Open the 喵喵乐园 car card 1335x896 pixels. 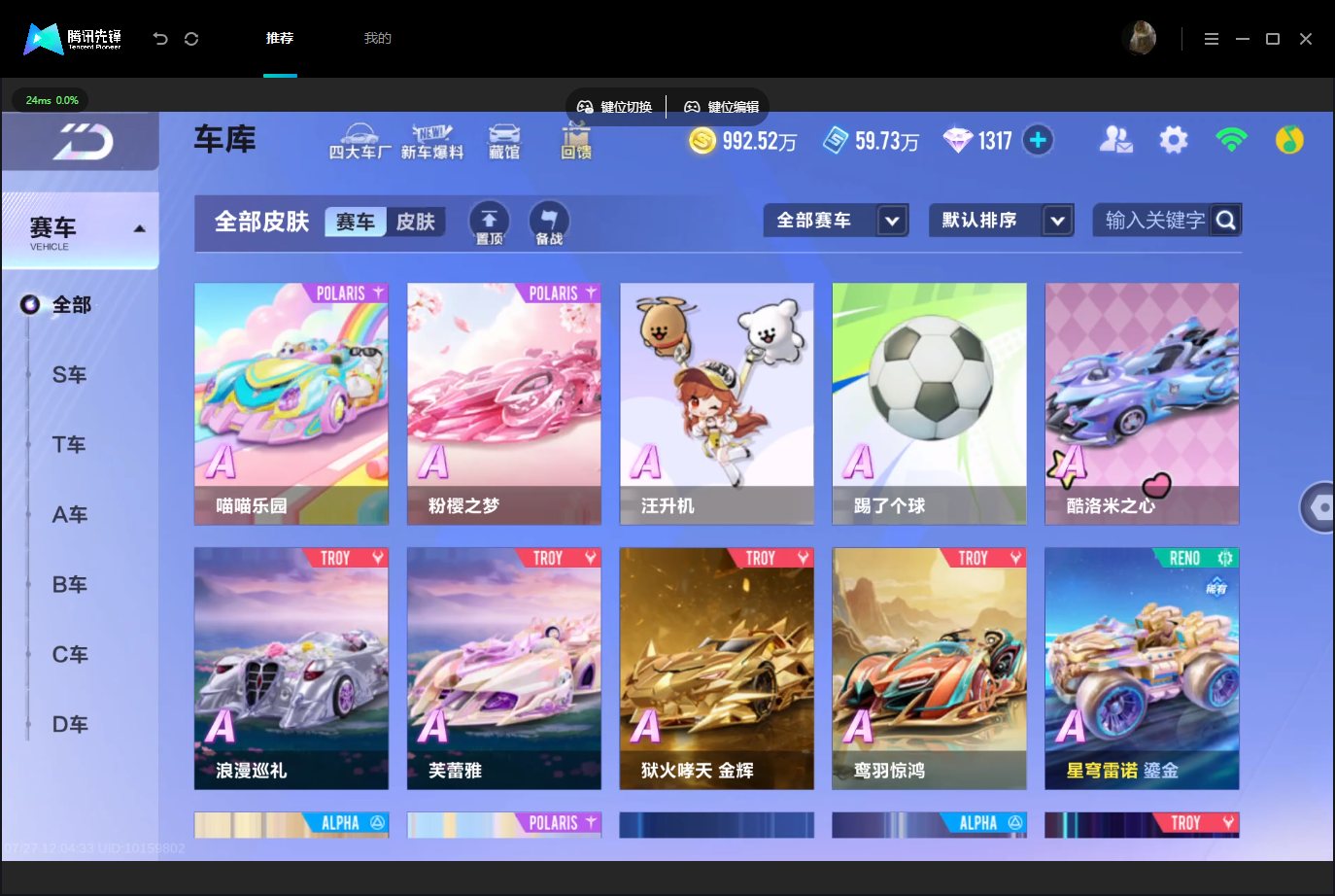tap(291, 404)
